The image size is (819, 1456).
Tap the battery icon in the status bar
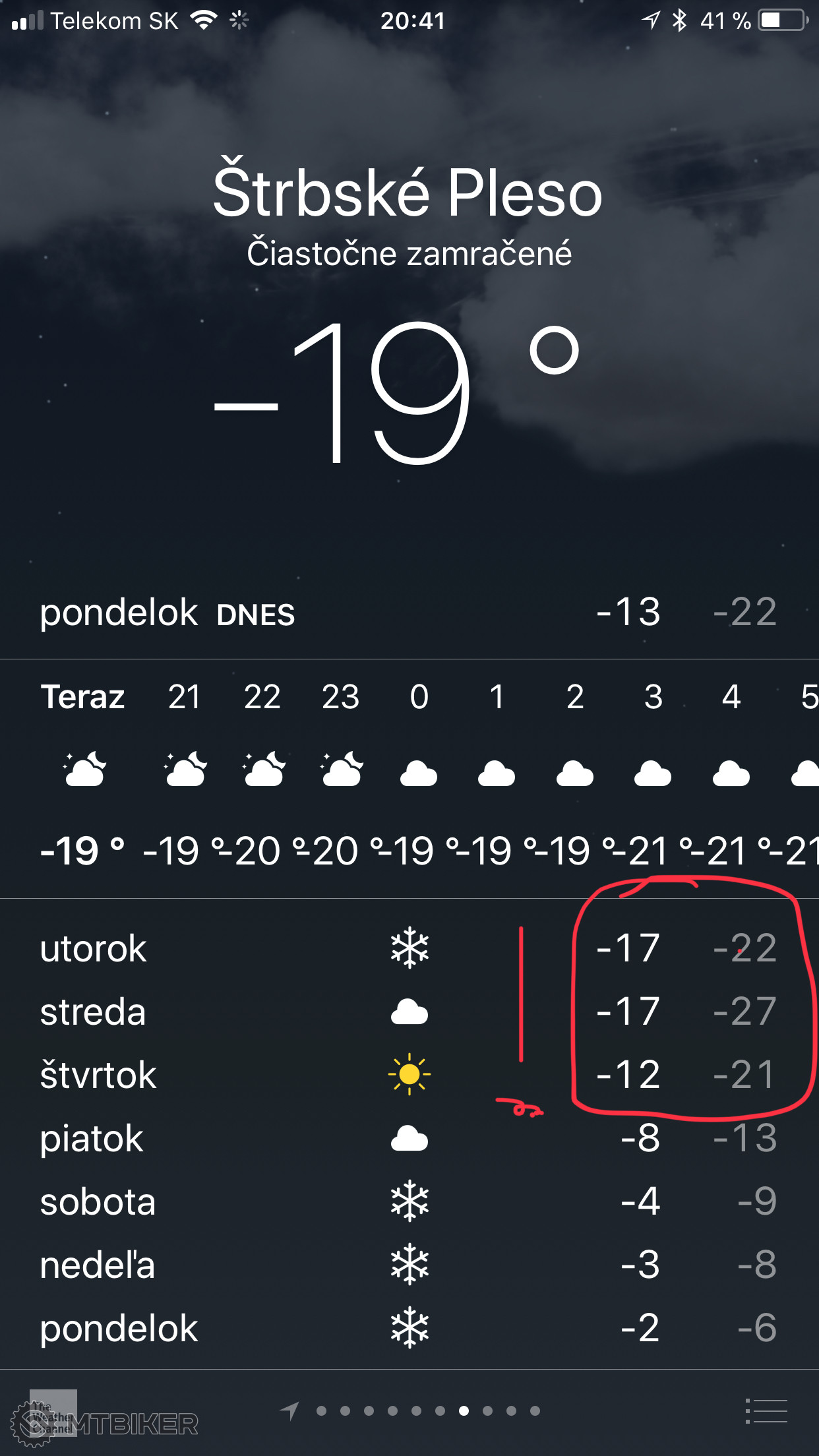coord(783,20)
